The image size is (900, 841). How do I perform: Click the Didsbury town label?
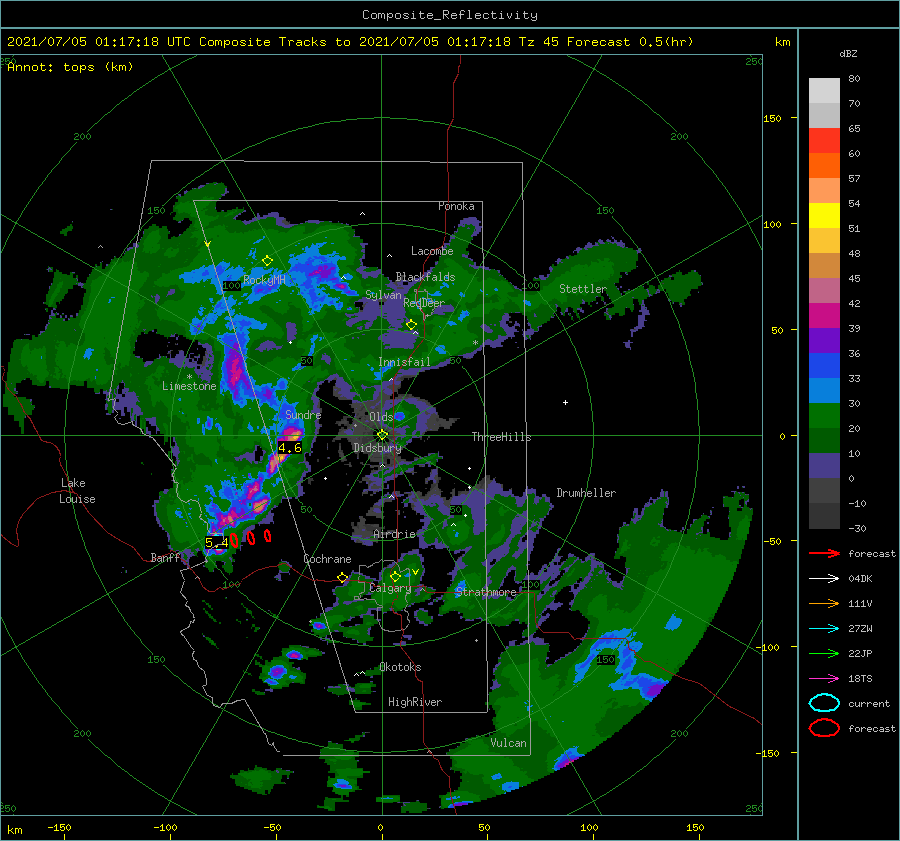[x=377, y=448]
